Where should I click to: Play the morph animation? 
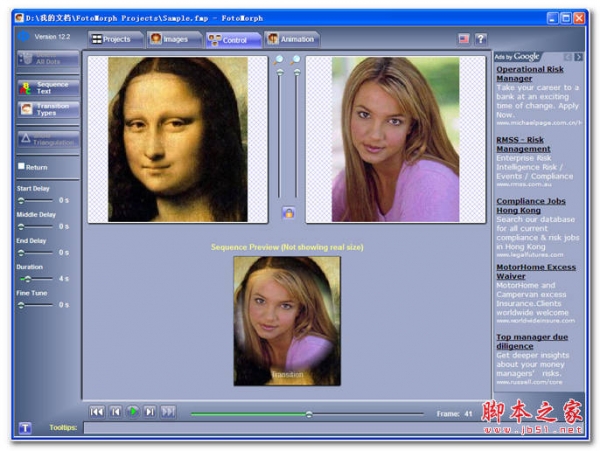[133, 412]
